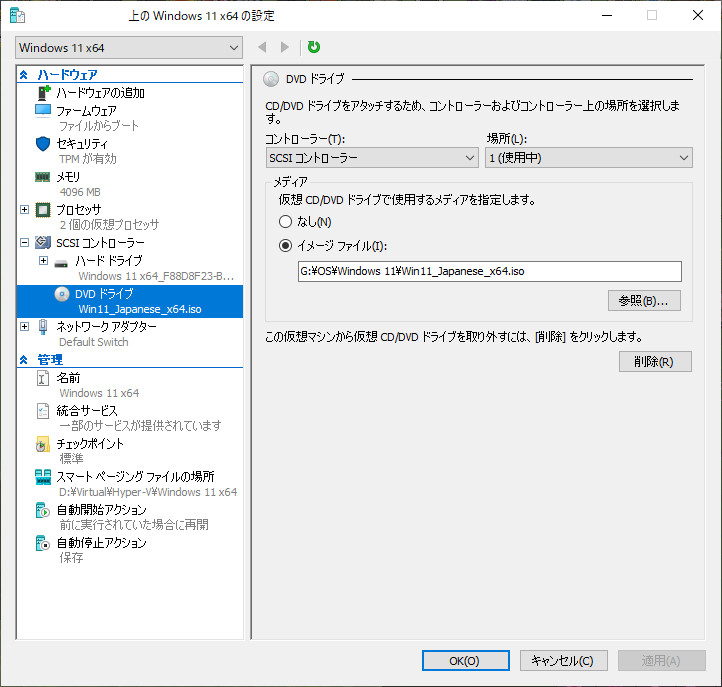This screenshot has width=722, height=687.
Task: Click the back navigation arrow
Action: coord(262,47)
